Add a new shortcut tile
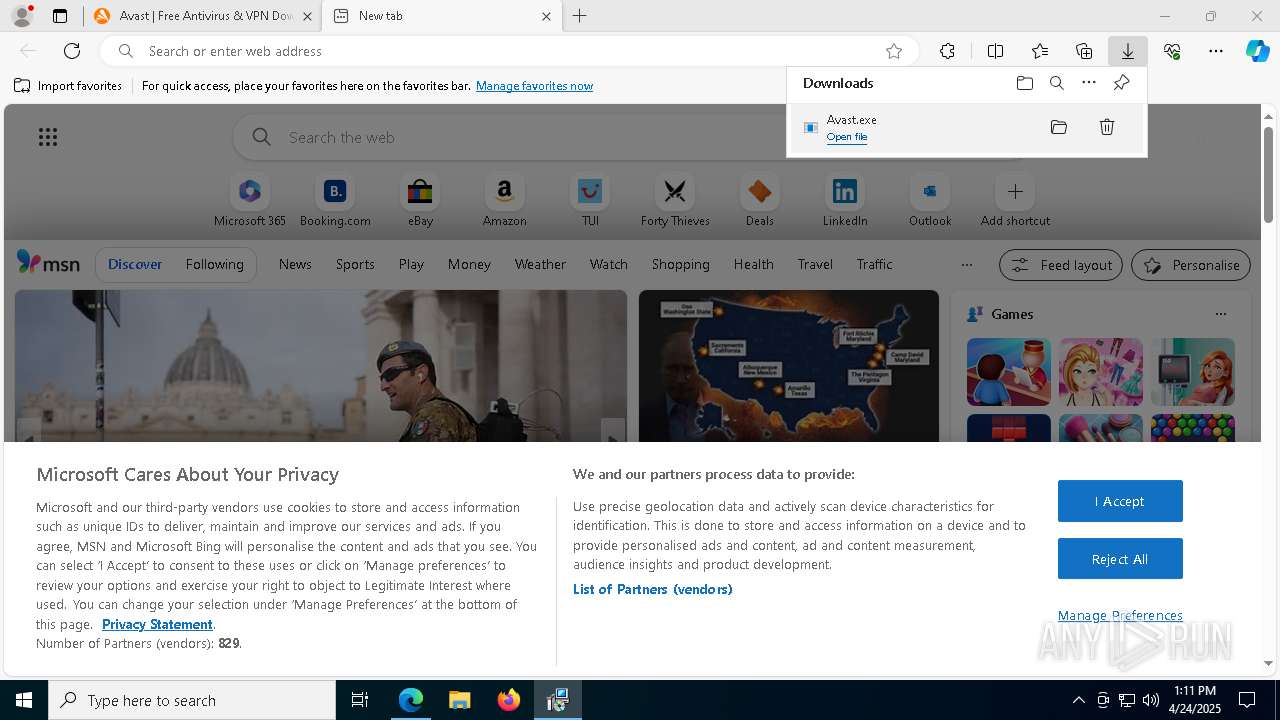This screenshot has height=720, width=1280. coord(1015,201)
